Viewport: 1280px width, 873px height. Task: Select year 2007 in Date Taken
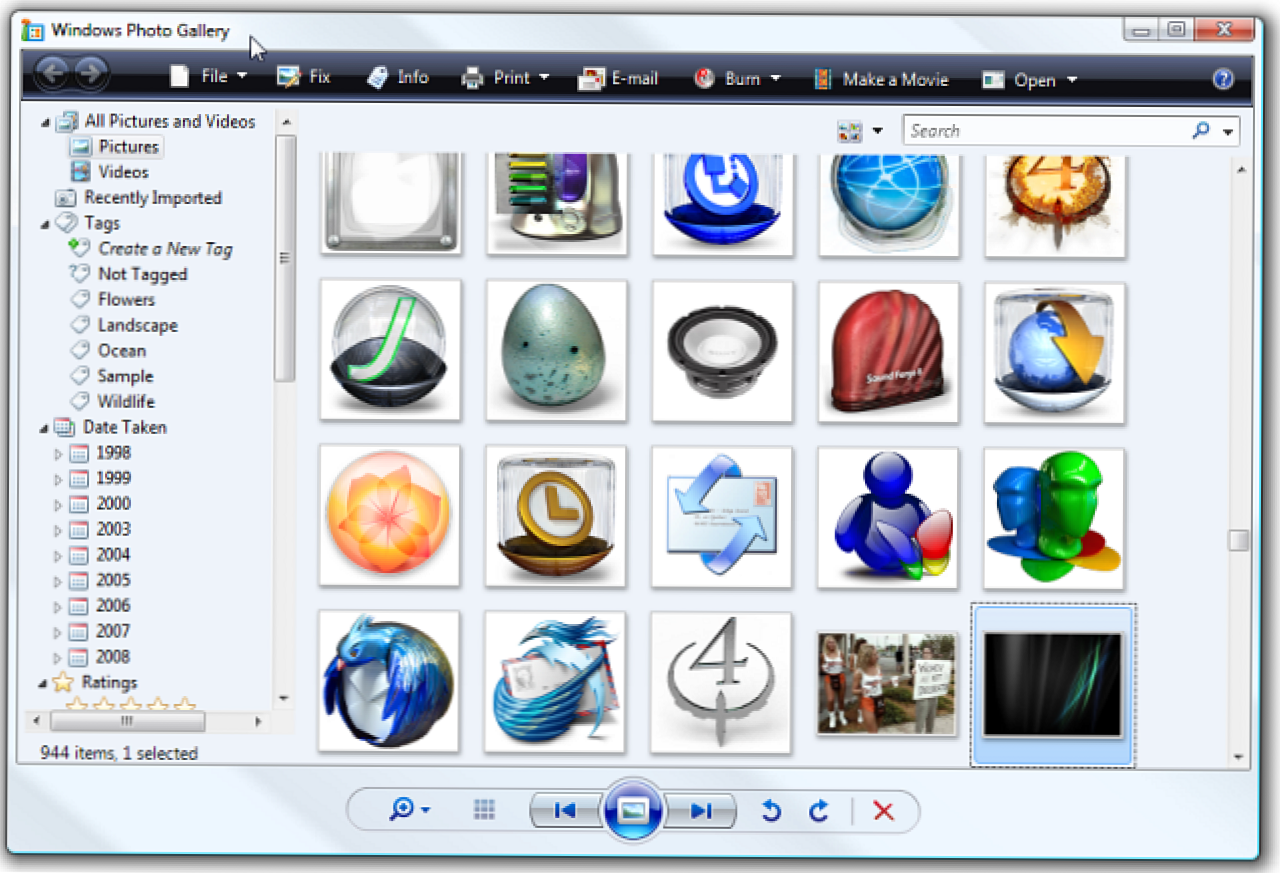point(101,631)
